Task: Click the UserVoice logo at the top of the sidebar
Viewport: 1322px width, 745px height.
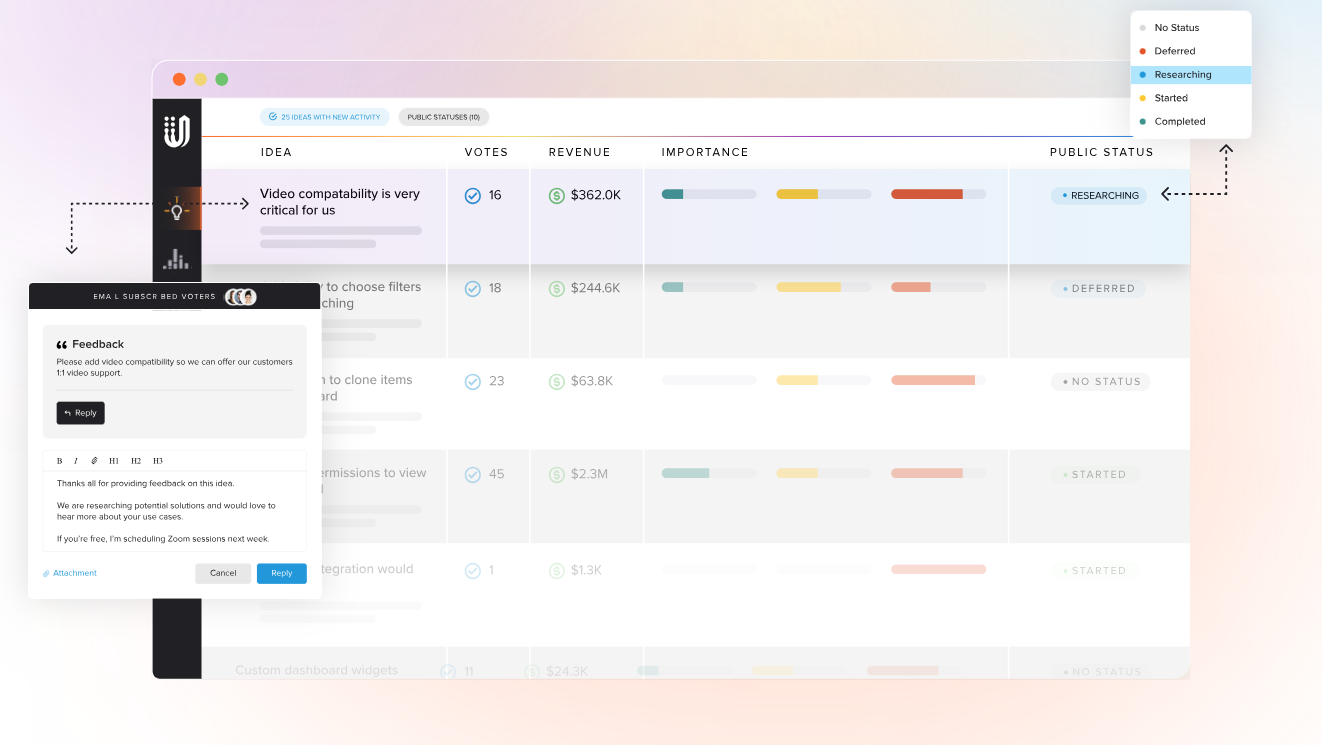Action: (x=176, y=132)
